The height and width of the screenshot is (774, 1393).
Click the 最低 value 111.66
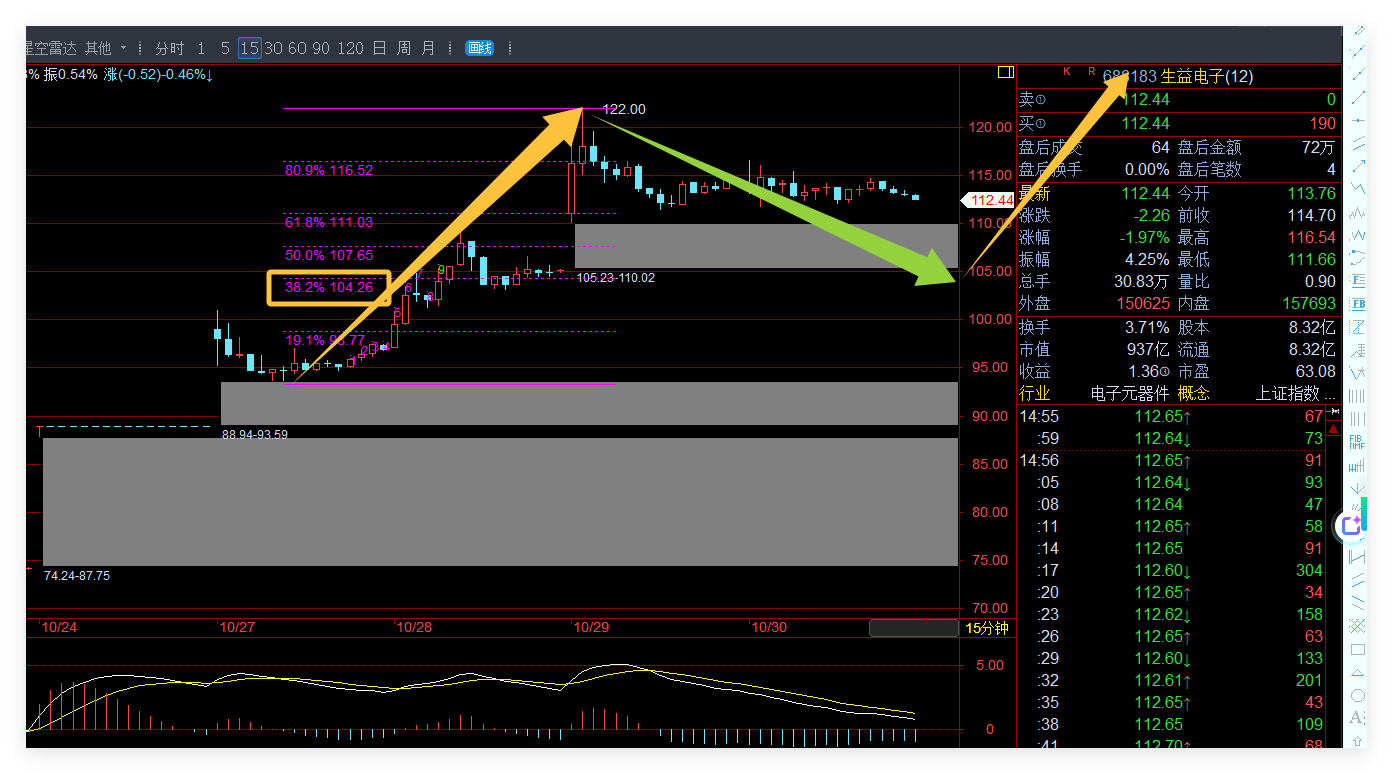1311,259
